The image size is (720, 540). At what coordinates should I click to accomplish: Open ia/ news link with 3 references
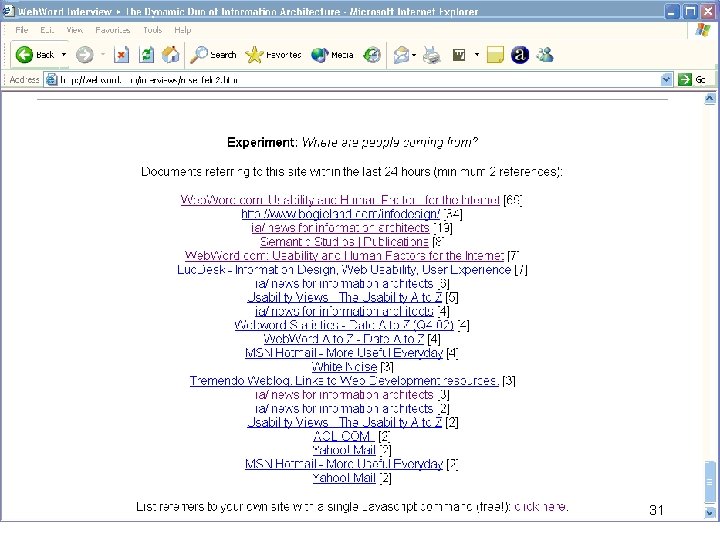[x=344, y=394]
